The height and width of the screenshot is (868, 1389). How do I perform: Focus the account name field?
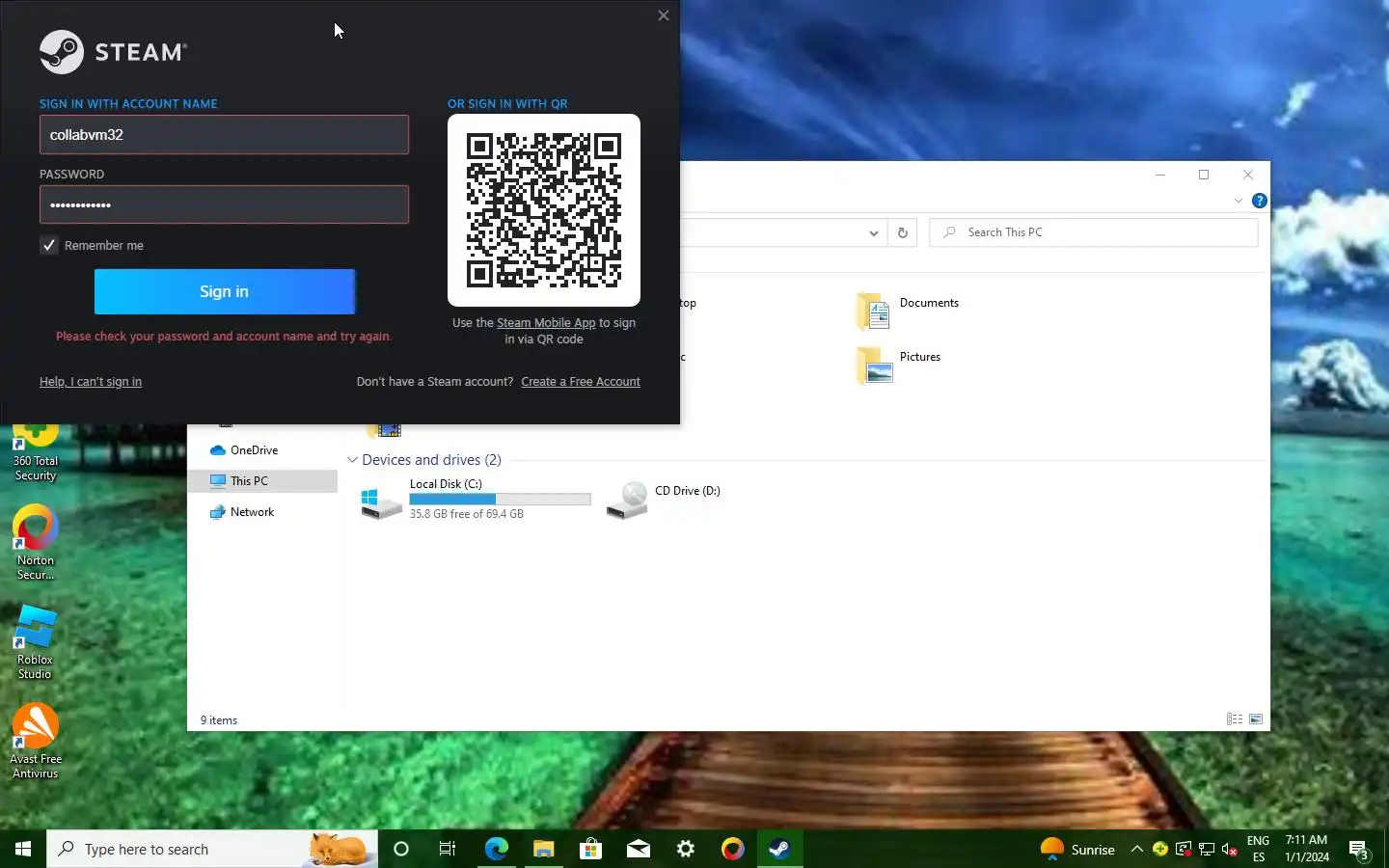[224, 135]
